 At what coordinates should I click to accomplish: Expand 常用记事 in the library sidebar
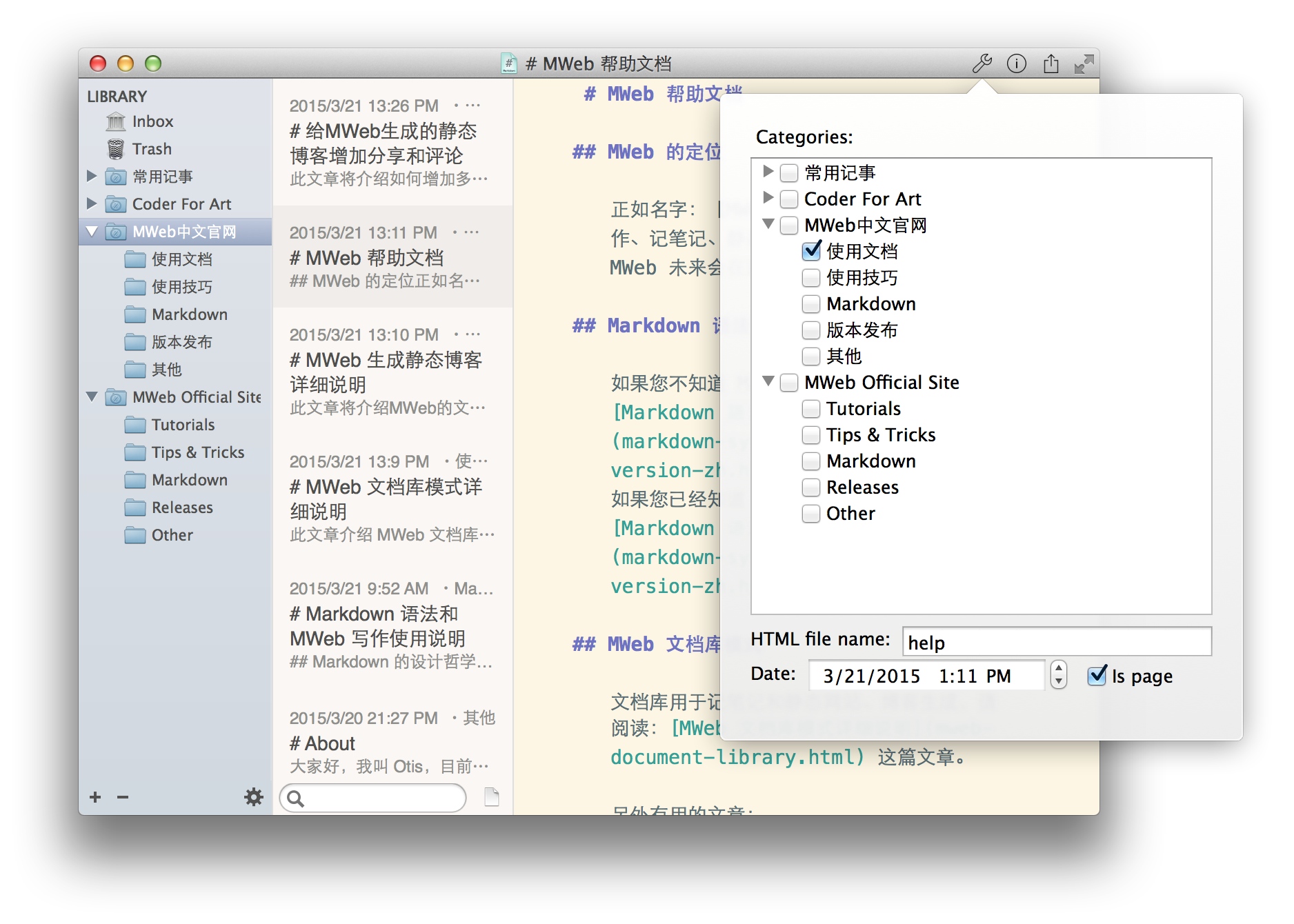92,177
